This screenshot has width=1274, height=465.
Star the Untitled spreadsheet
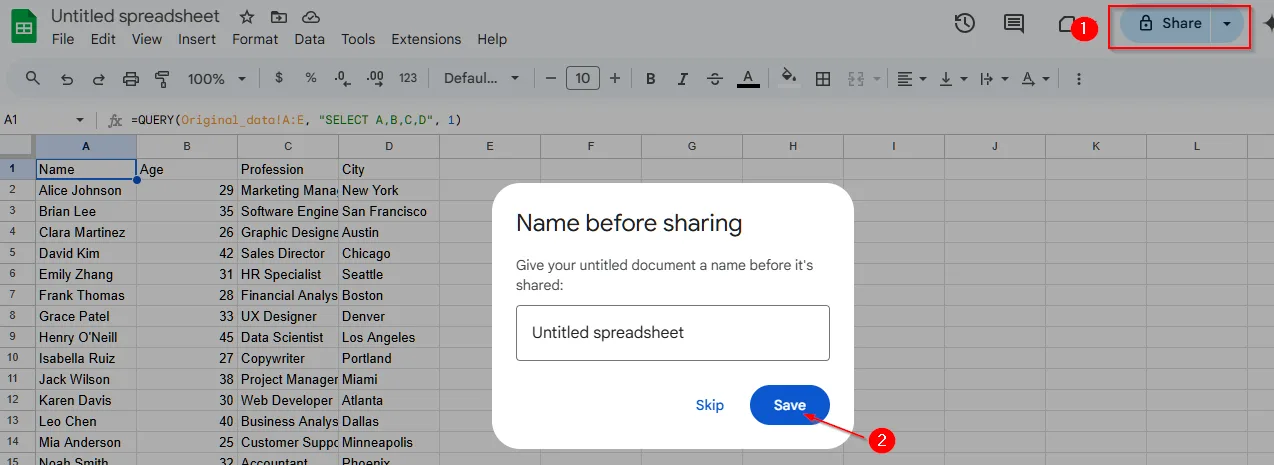[x=246, y=17]
